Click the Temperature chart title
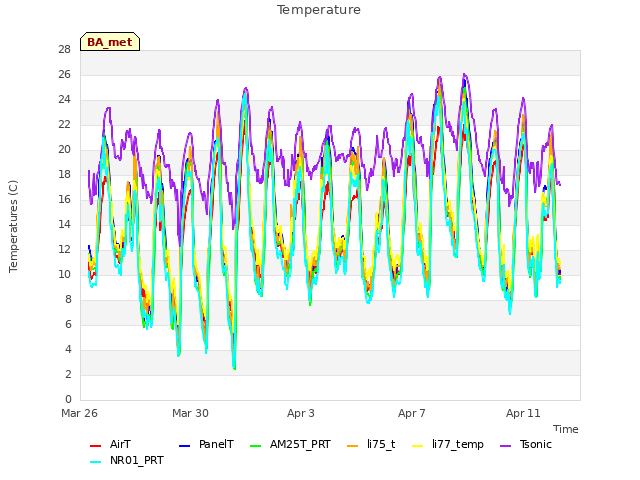The height and width of the screenshot is (480, 640). coord(319,10)
